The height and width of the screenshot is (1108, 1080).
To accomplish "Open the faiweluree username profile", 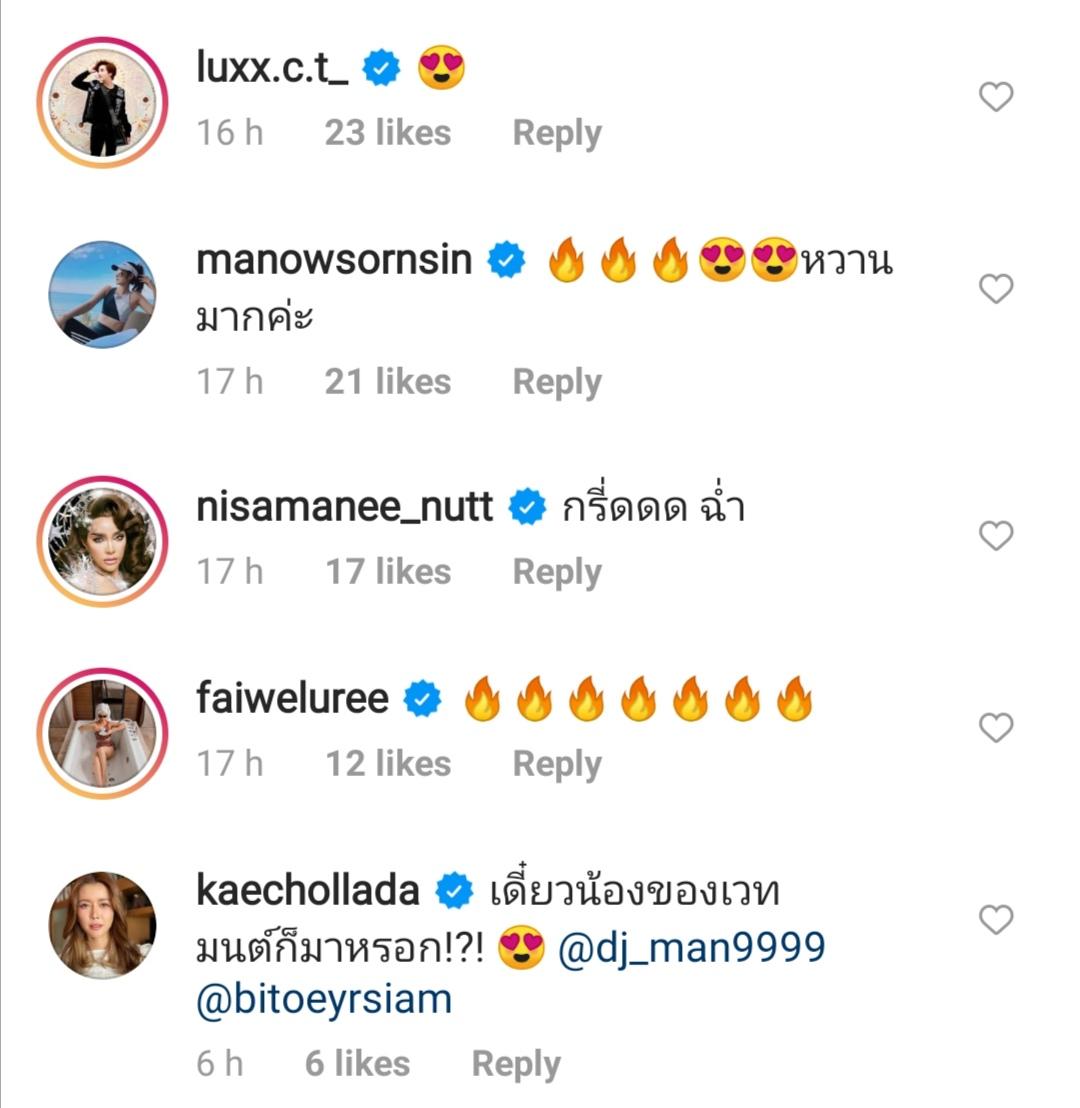I will pos(292,698).
